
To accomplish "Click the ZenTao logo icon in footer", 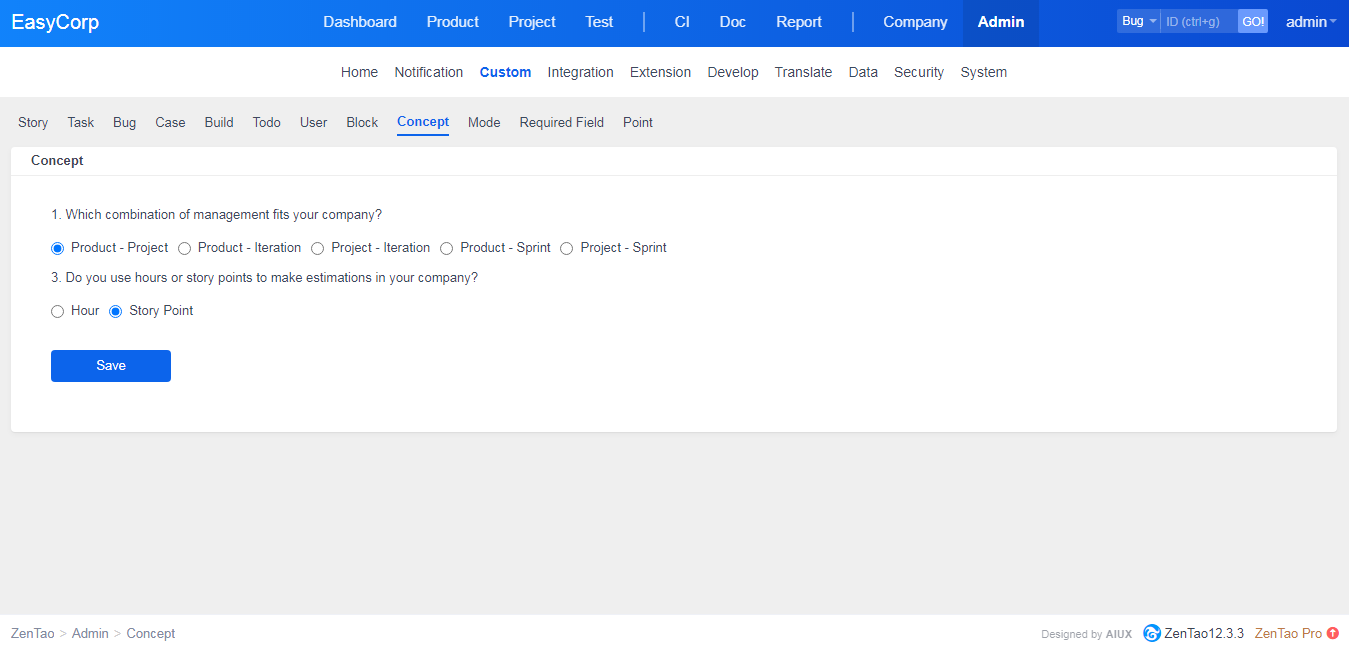I will [1152, 633].
